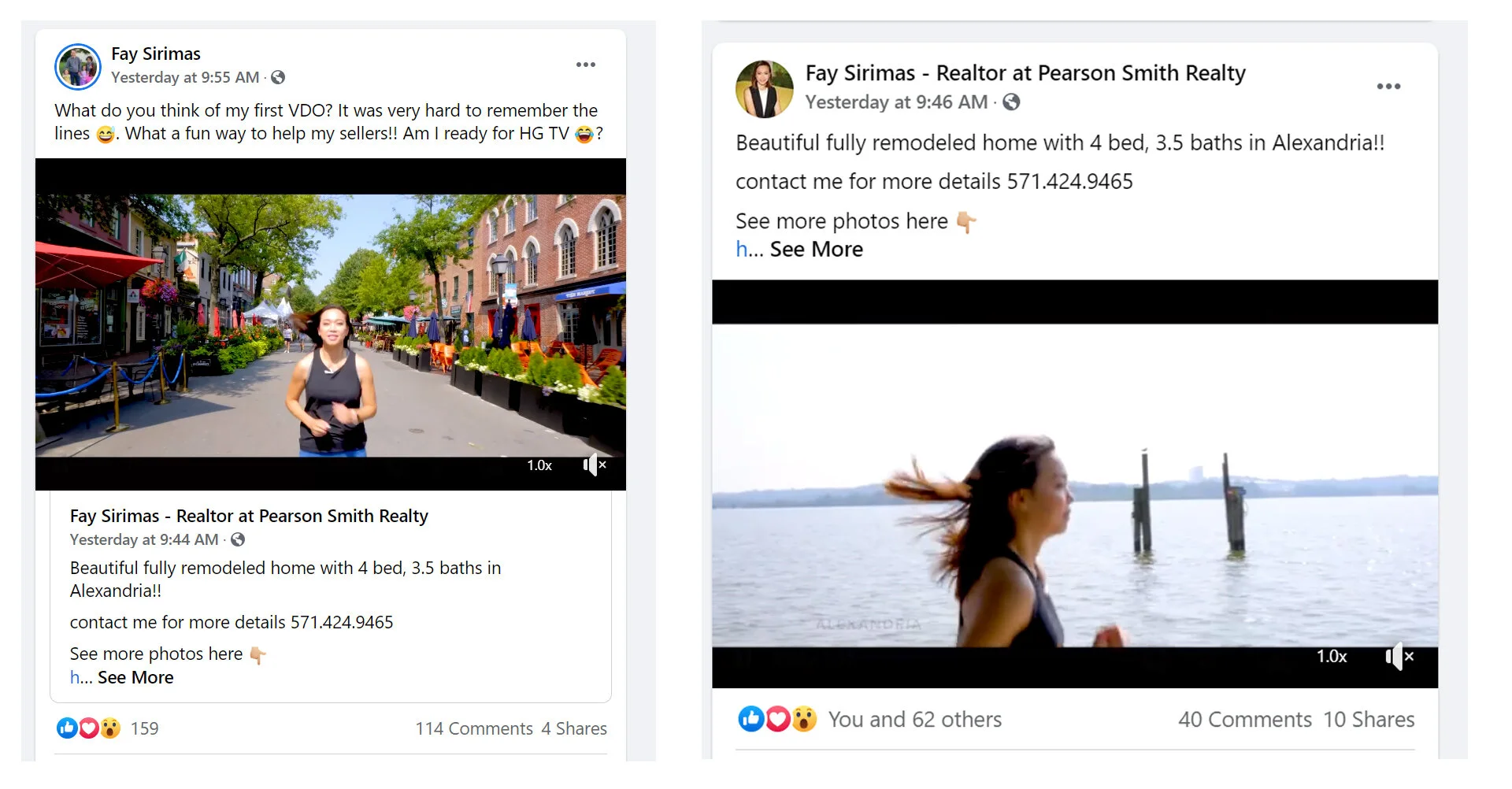Open Fay Sirimas profile name link

point(156,54)
